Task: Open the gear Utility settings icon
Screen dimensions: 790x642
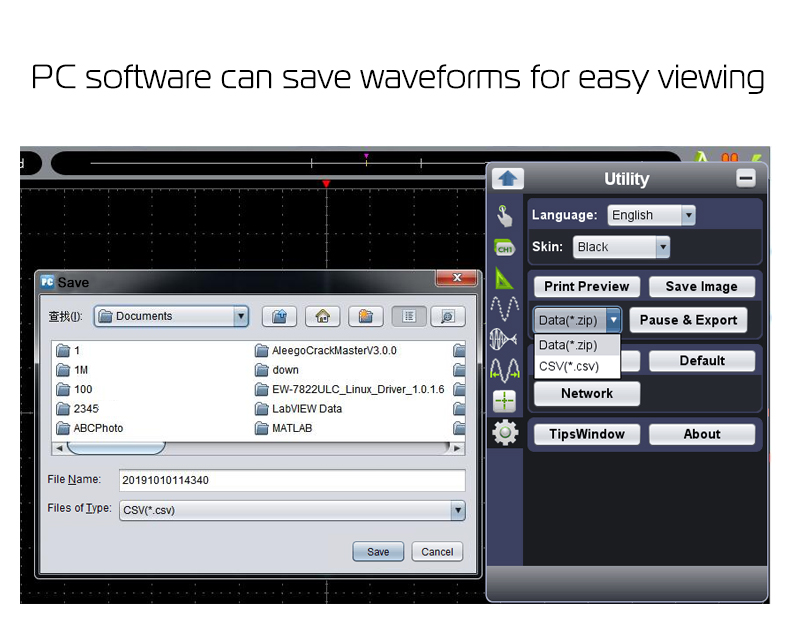Action: pos(506,433)
